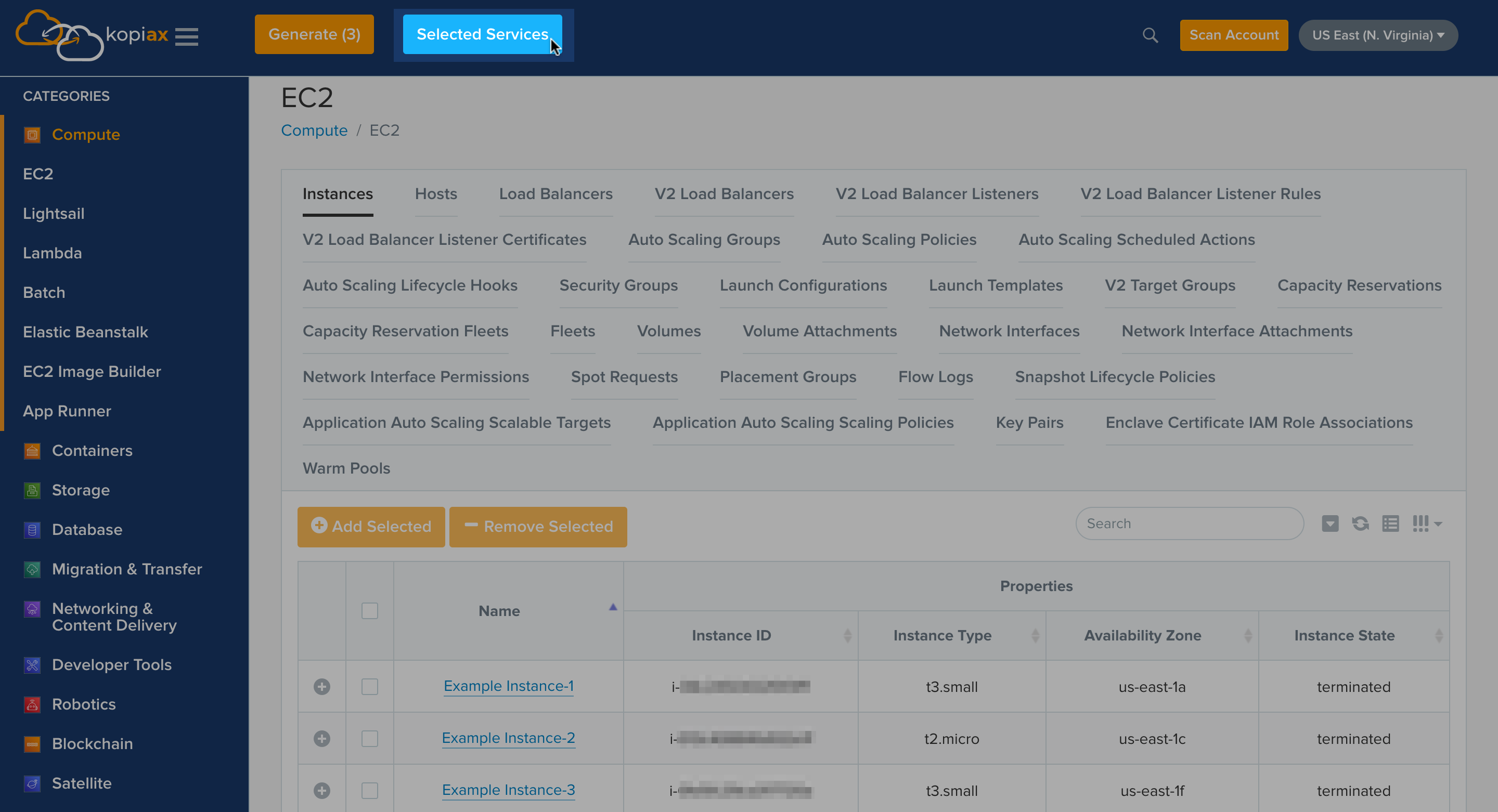Image resolution: width=1498 pixels, height=812 pixels.
Task: Click the Developer Tools icon
Action: (x=32, y=665)
